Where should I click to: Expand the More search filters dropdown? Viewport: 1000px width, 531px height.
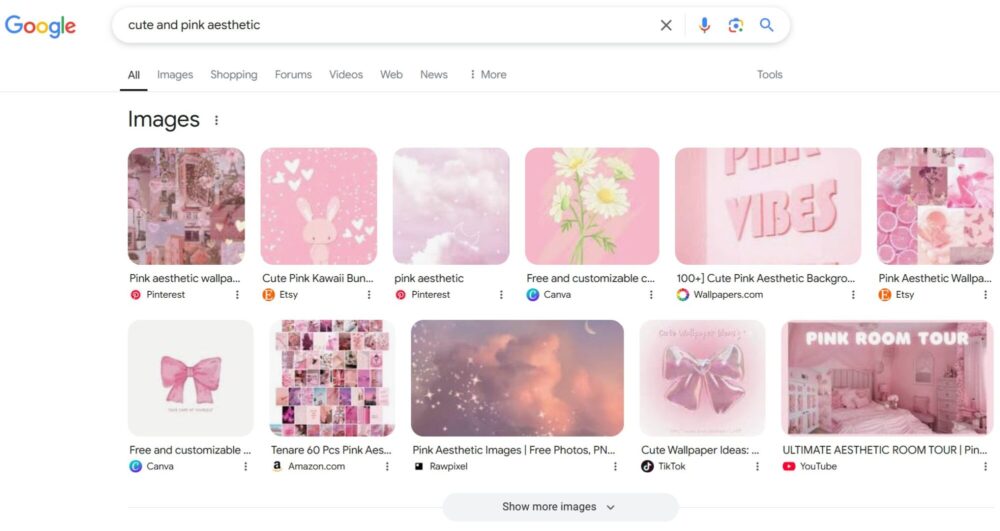coord(487,75)
